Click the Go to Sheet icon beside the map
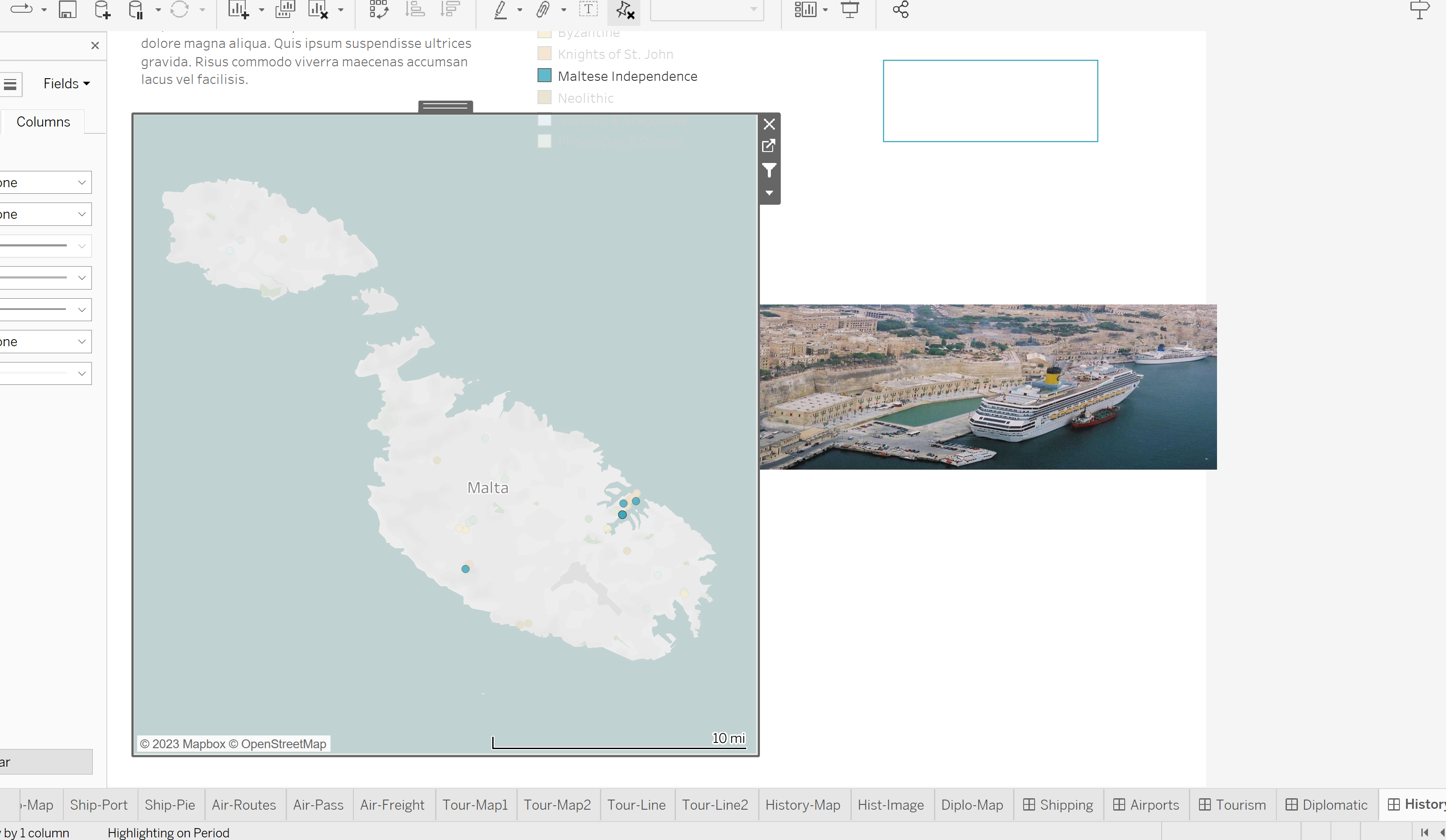Viewport: 1446px width, 840px height. point(769,146)
